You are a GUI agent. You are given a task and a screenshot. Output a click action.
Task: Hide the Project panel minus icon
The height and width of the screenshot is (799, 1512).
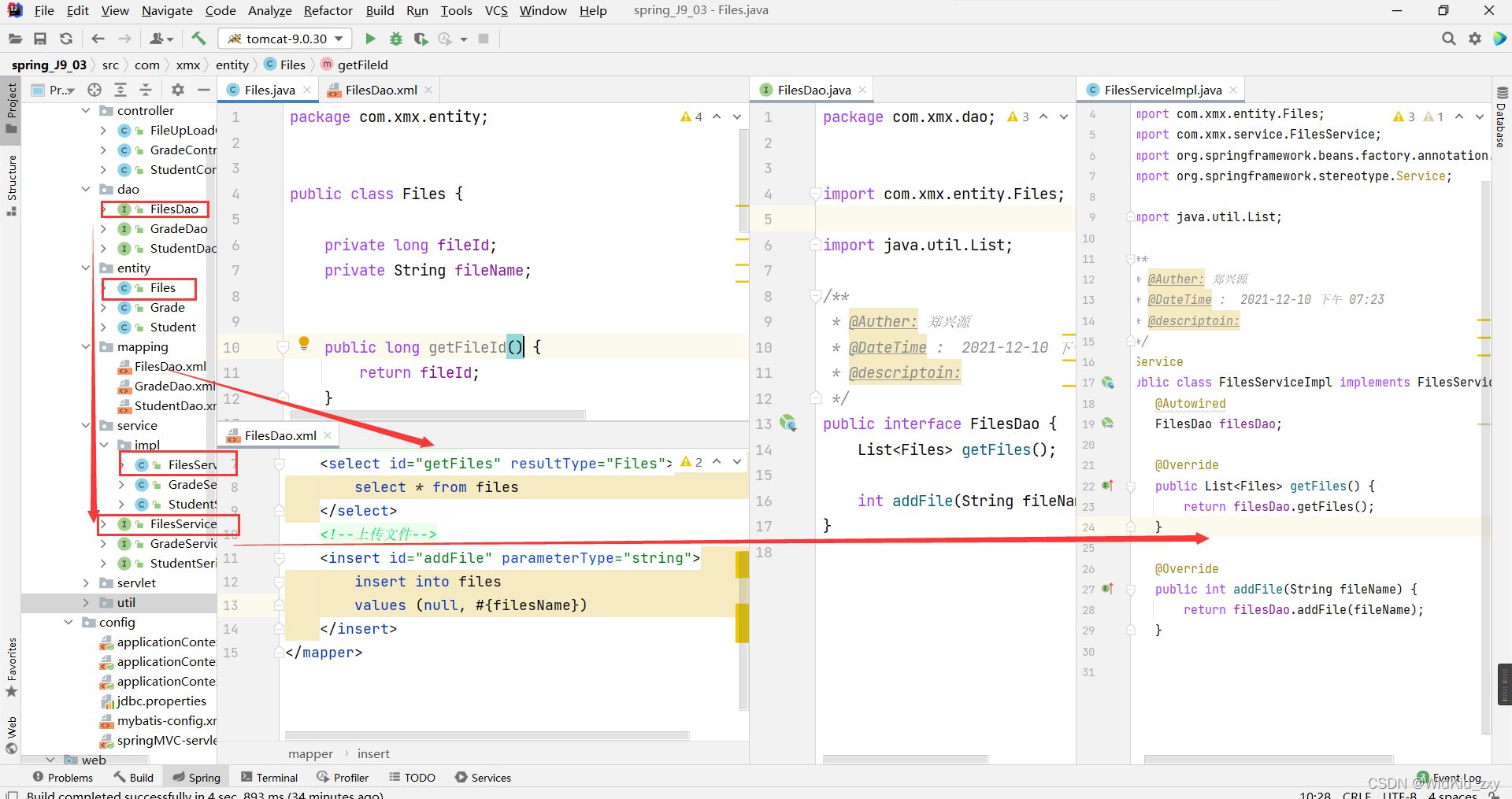click(x=203, y=90)
